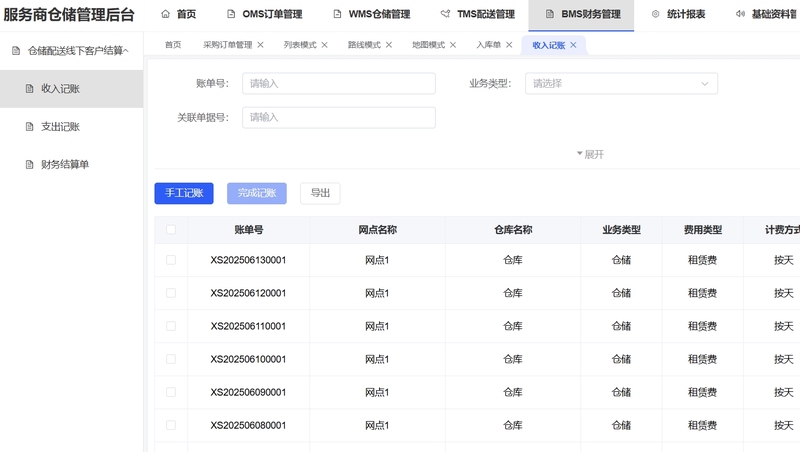Click bill number XS202506110001

(248, 326)
